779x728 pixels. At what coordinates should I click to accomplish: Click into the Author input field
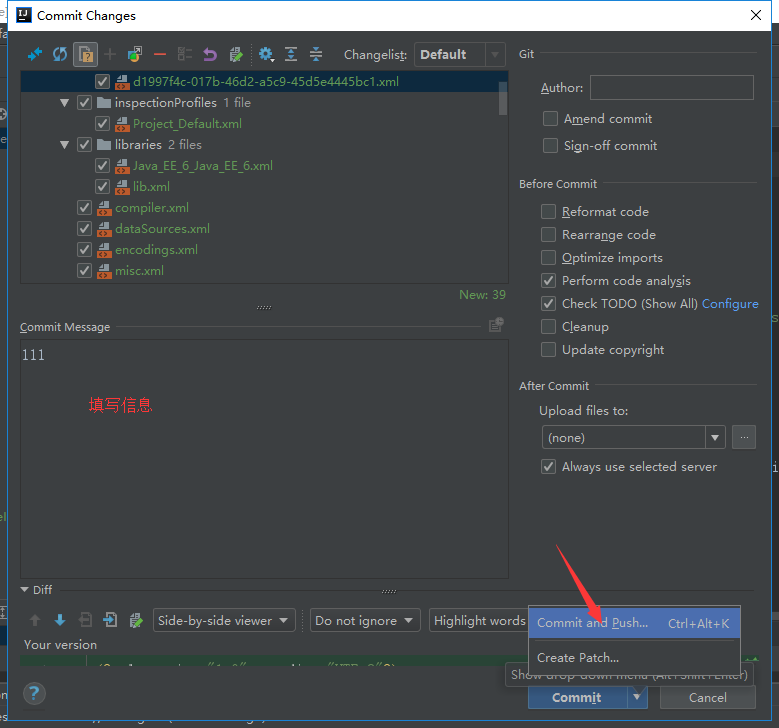[671, 87]
